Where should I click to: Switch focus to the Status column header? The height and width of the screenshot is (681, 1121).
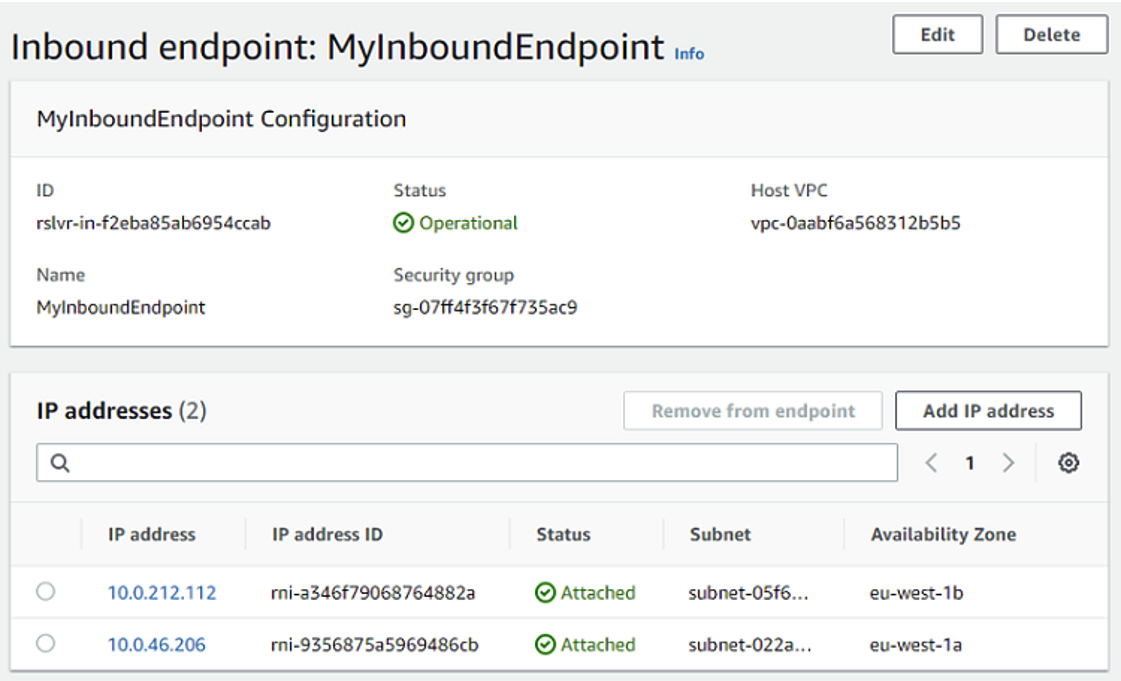562,534
